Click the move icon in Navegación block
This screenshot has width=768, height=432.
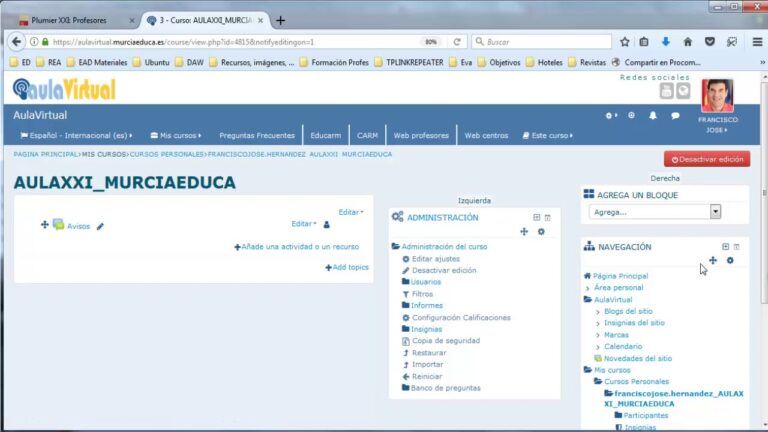[712, 261]
